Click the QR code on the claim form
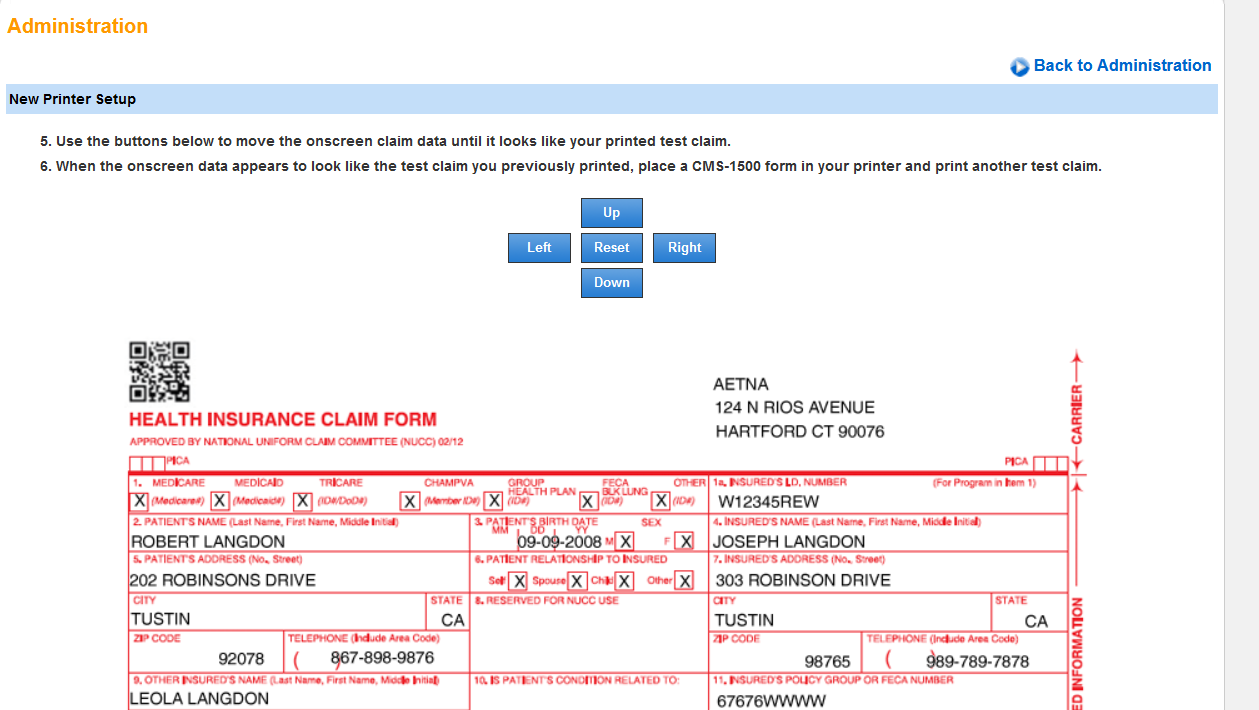Screen dimensions: 1259x710 [x=159, y=372]
